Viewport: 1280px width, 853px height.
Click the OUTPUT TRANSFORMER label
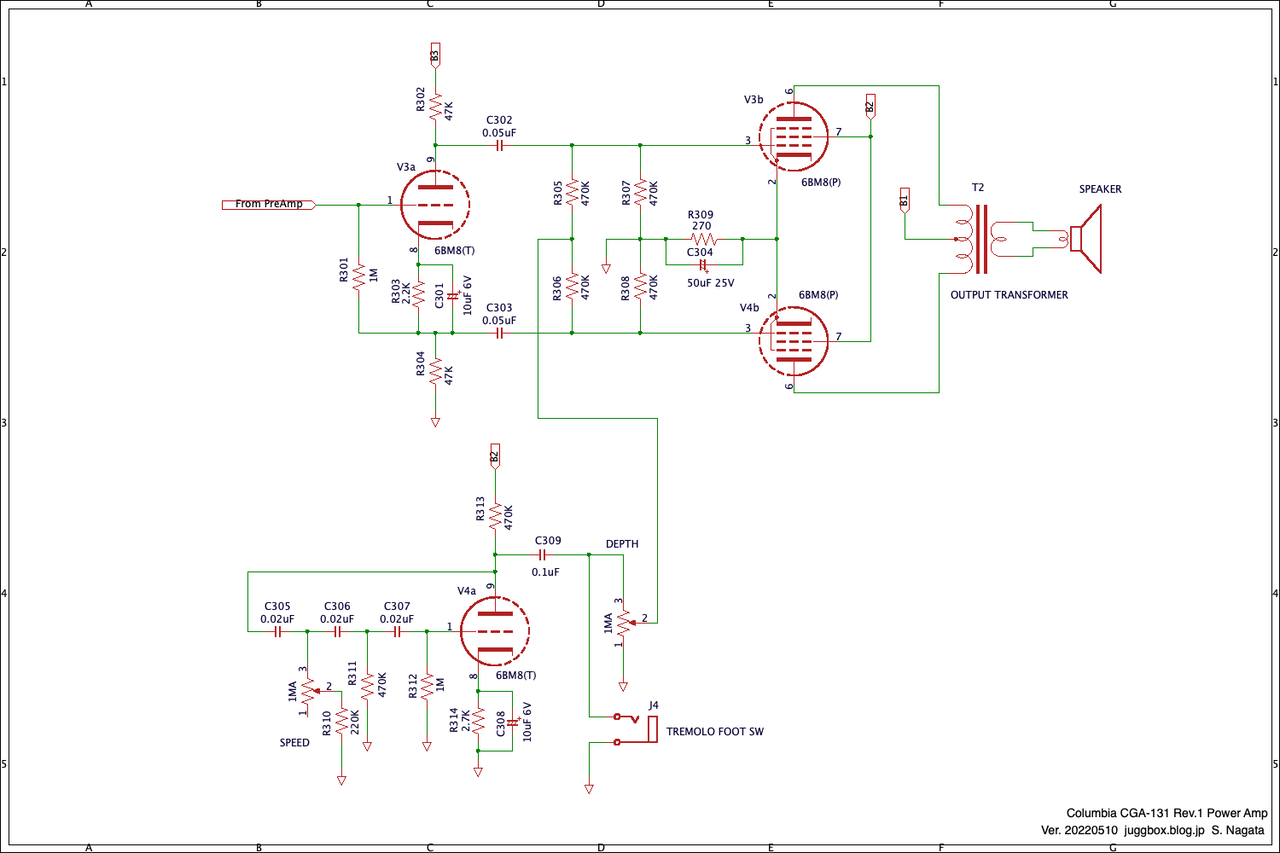(x=1009, y=295)
